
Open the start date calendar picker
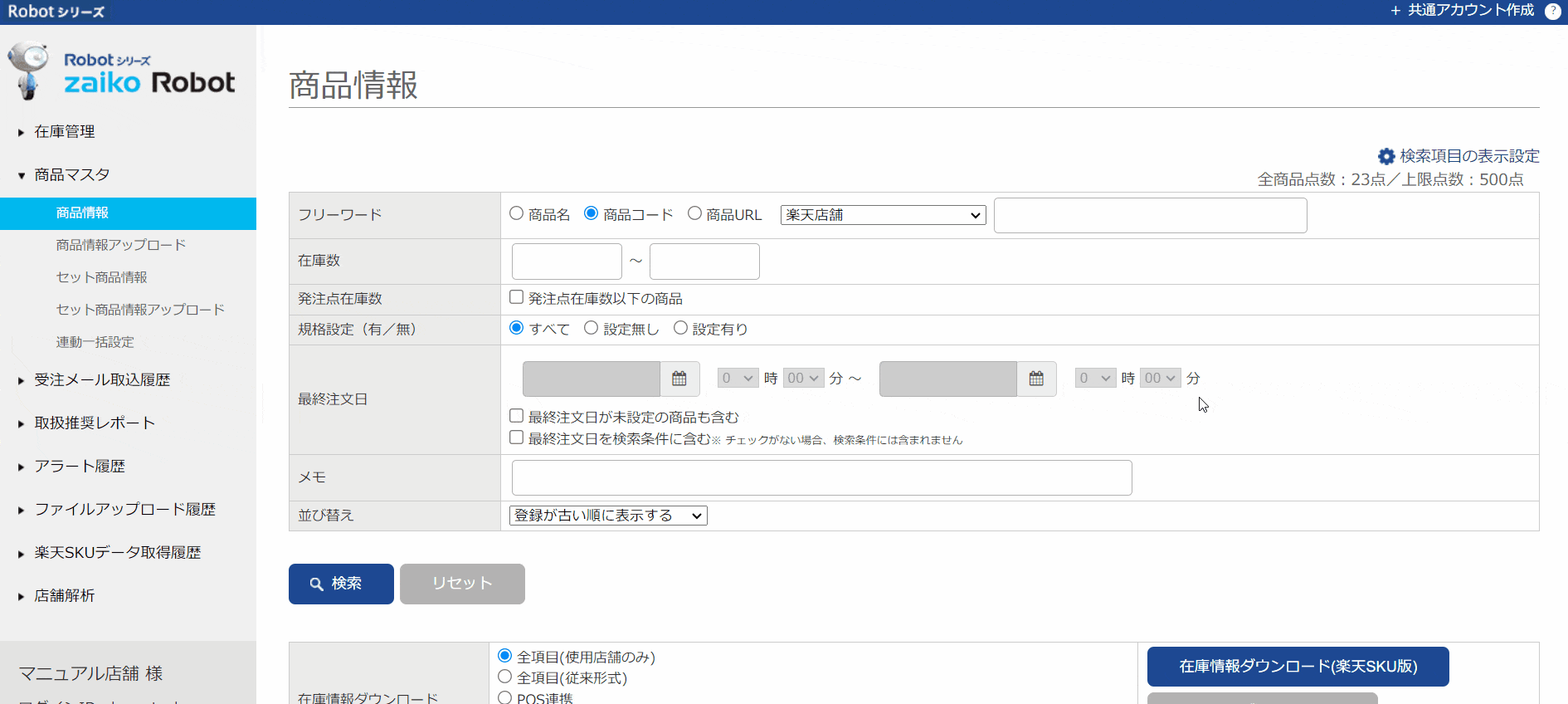[x=679, y=379]
